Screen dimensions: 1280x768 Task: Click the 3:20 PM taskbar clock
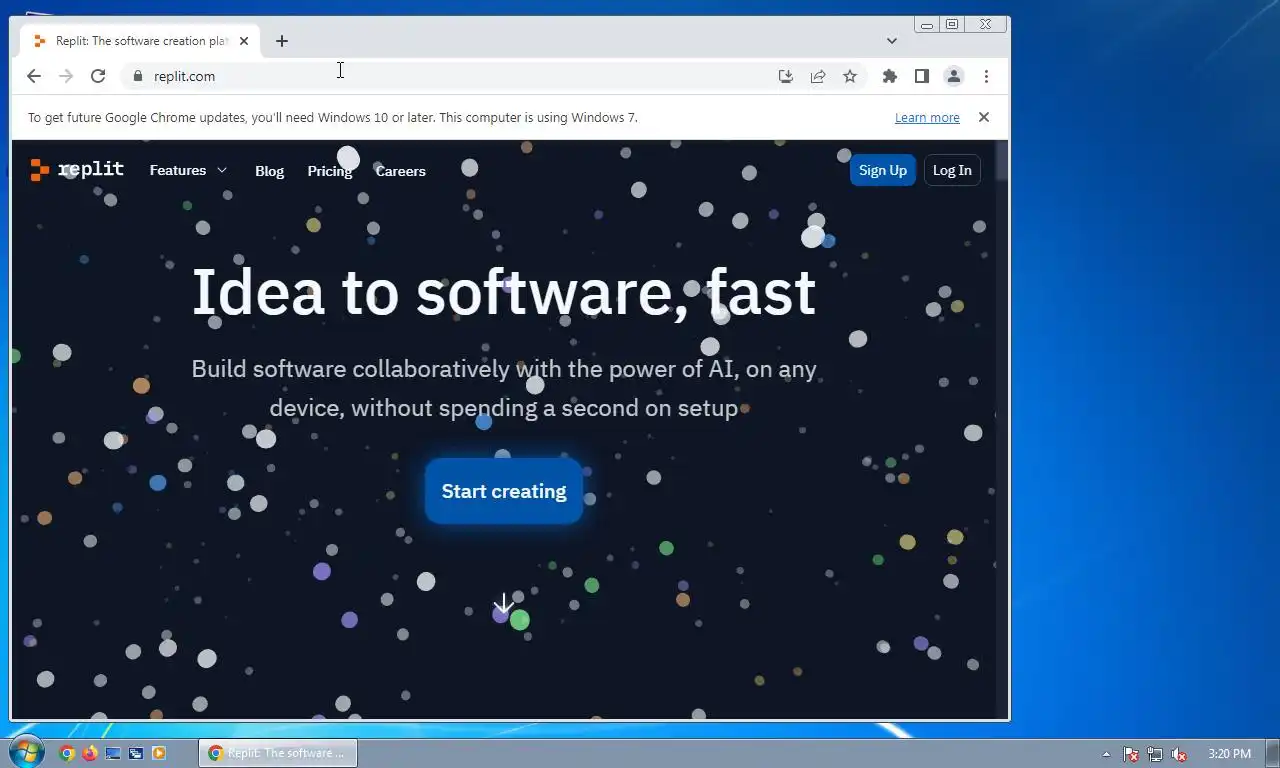point(1229,754)
